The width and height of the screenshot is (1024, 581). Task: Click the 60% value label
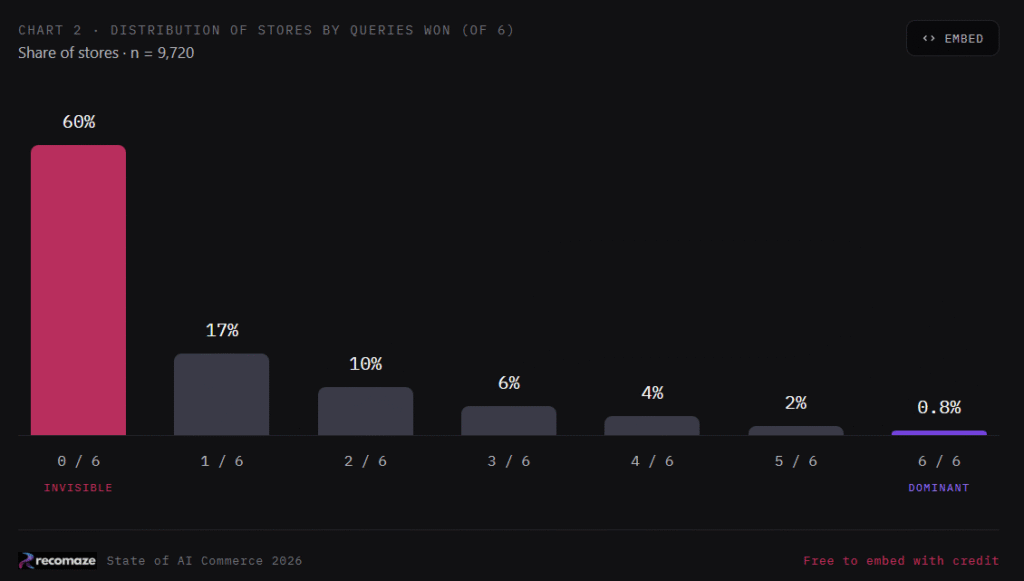[x=78, y=122]
